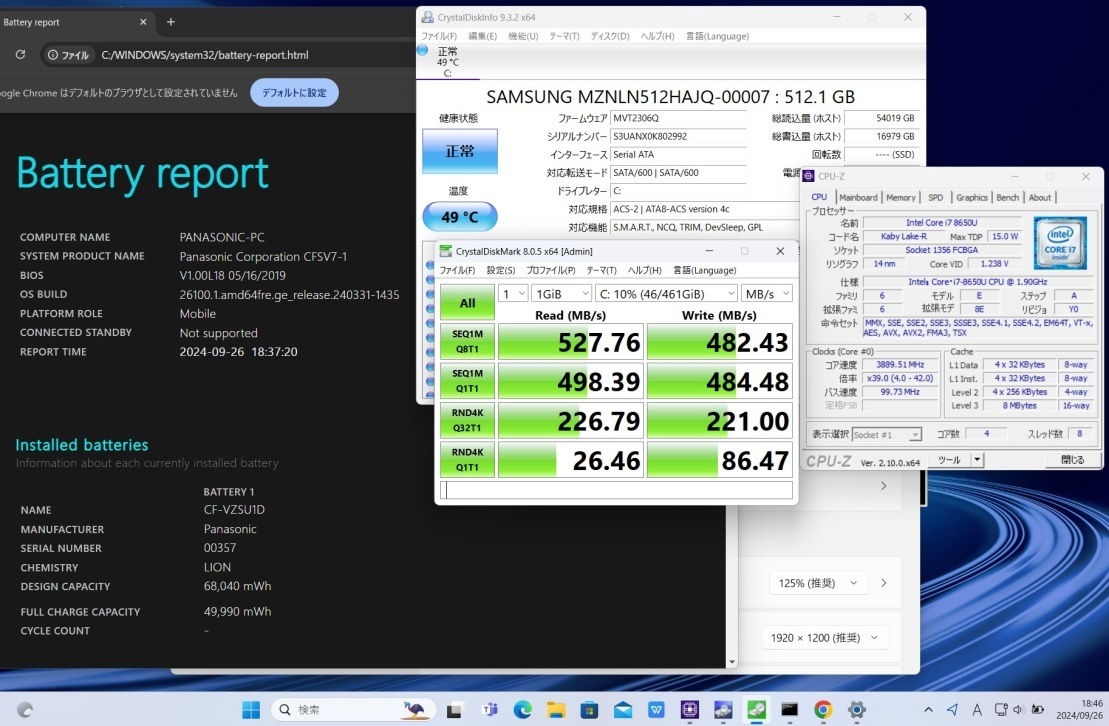Open Microsoft Edge from the taskbar

pos(523,710)
